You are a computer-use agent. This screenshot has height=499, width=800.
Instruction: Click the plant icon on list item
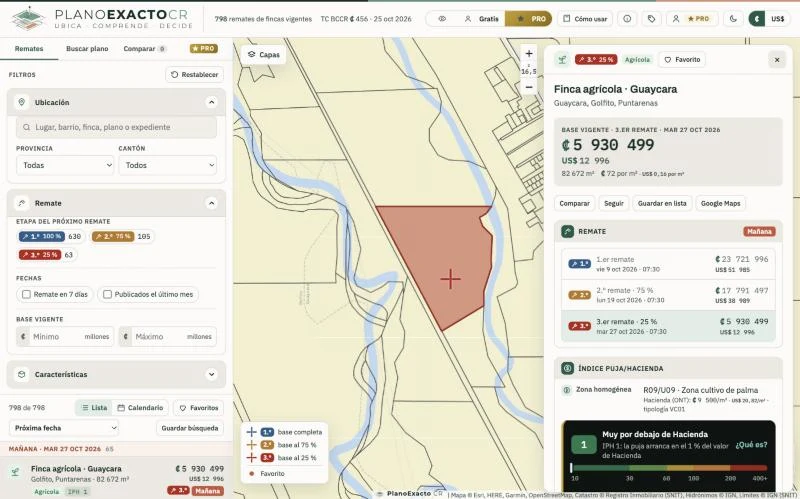point(15,471)
